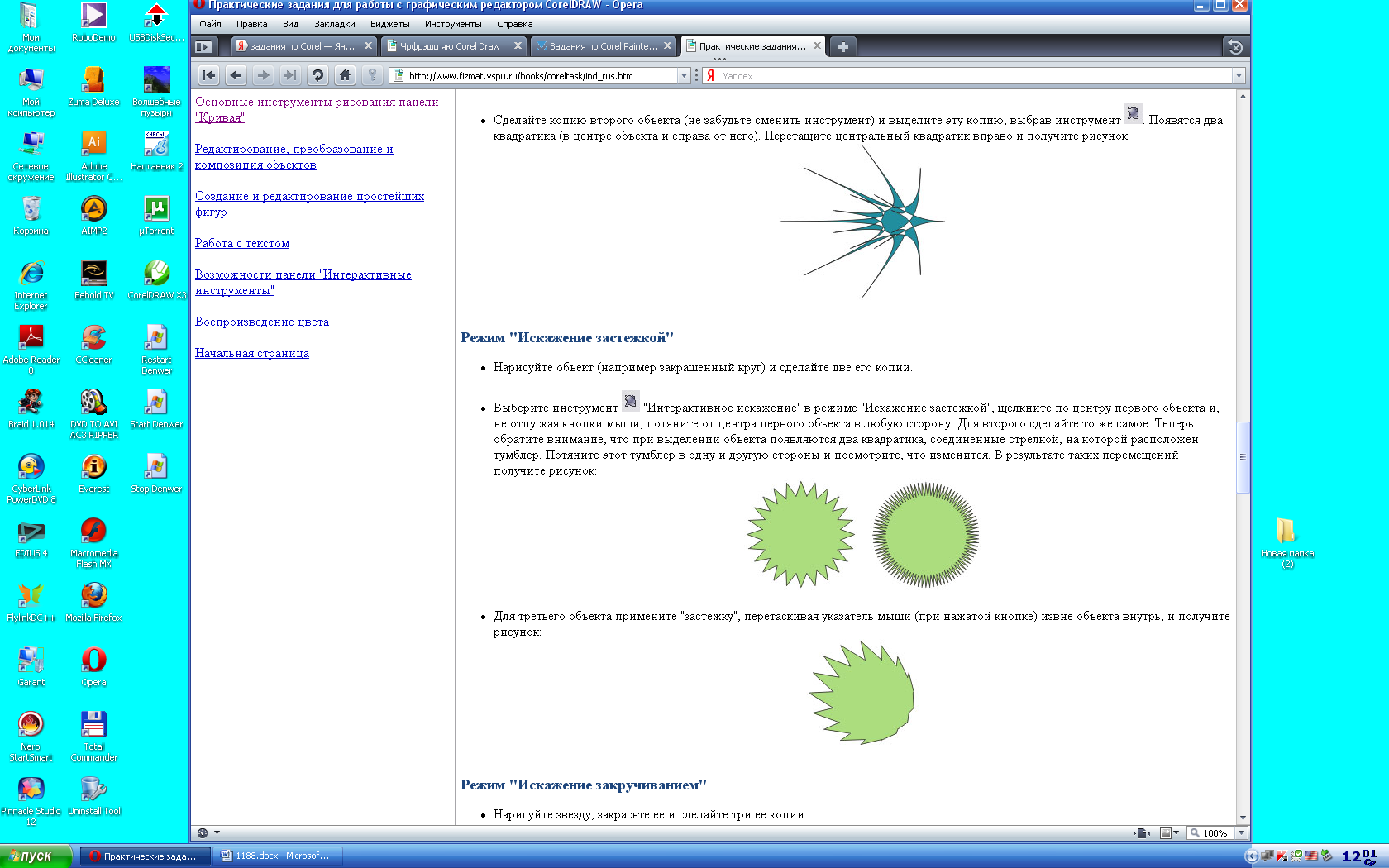Open the Виджеты menu
This screenshot has width=1389, height=868.
[x=390, y=24]
